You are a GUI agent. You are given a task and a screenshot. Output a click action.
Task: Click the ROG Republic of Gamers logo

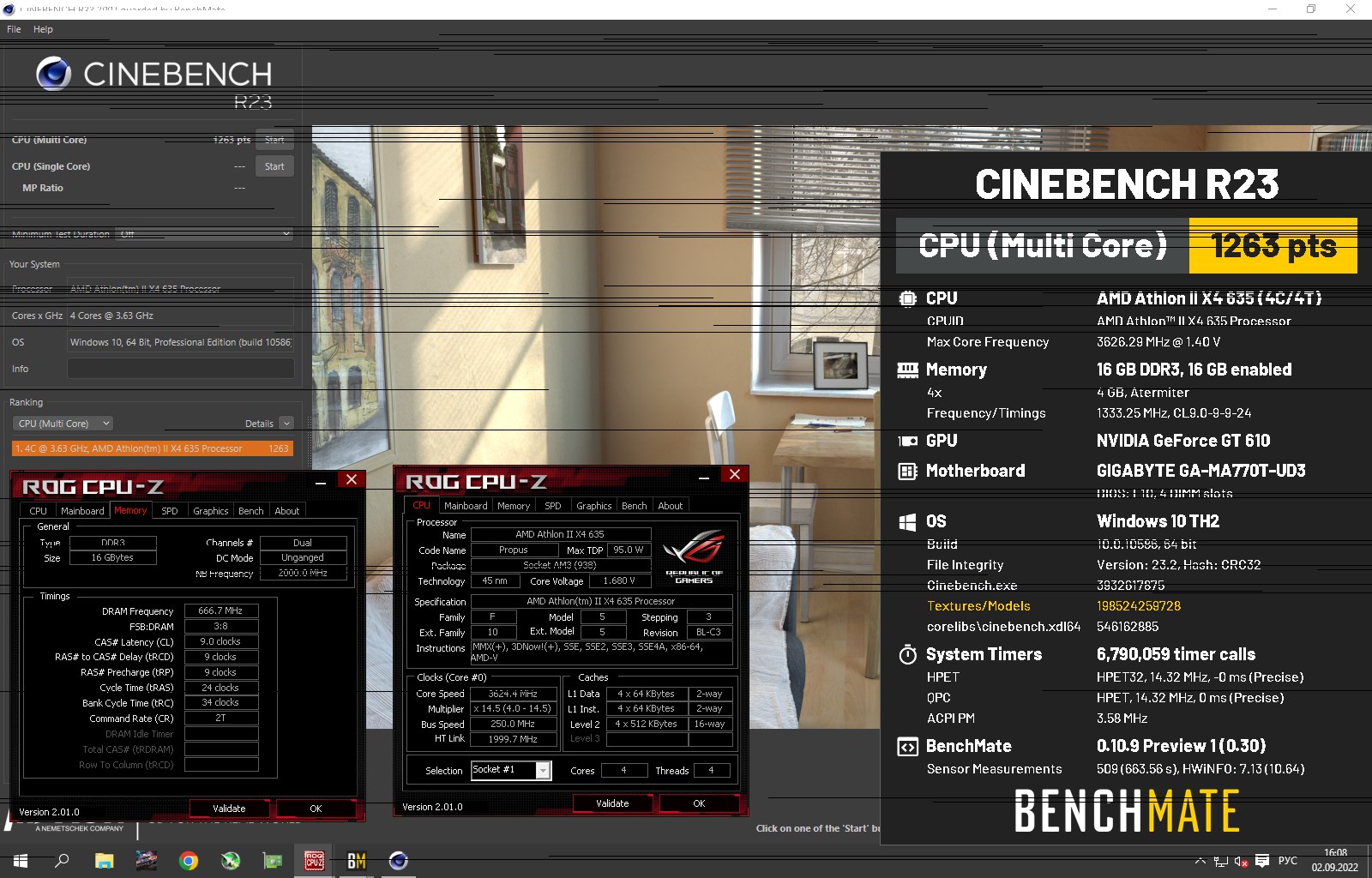(694, 556)
